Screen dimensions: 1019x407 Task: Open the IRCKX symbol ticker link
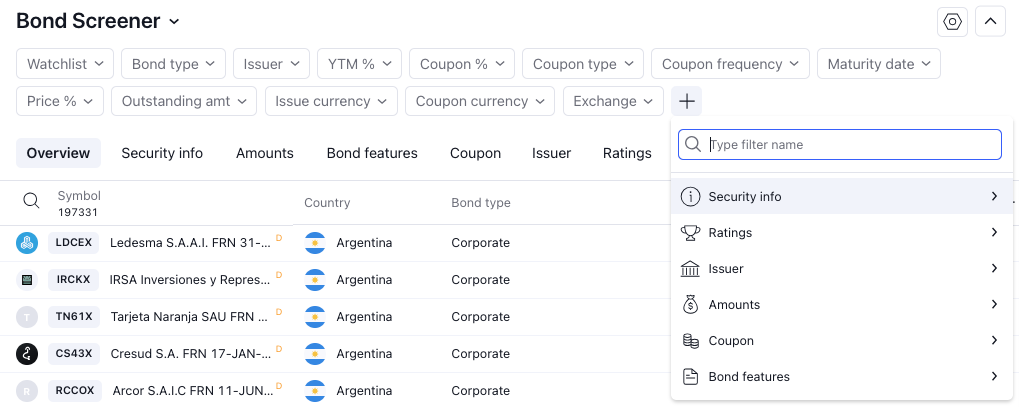coord(73,280)
